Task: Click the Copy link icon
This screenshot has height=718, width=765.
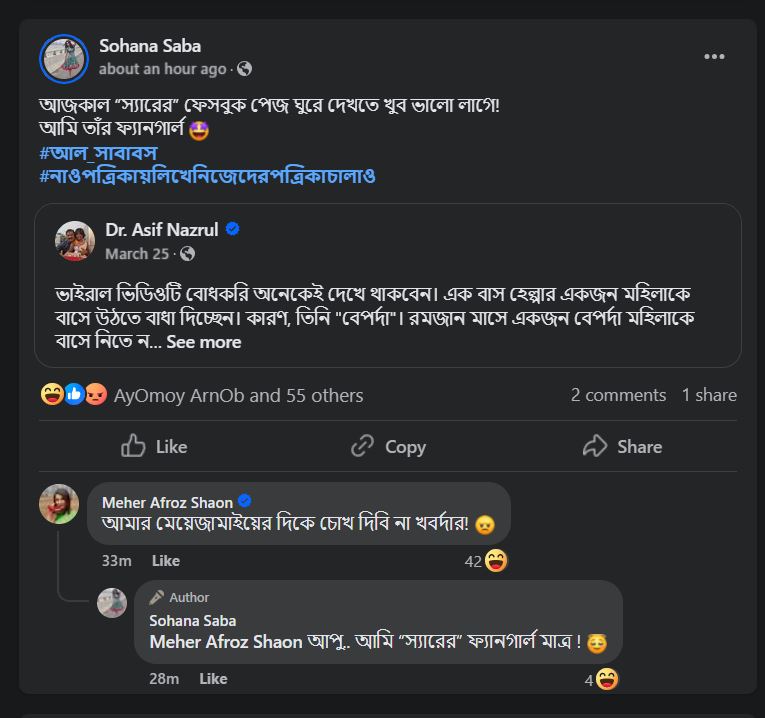Action: [x=362, y=446]
